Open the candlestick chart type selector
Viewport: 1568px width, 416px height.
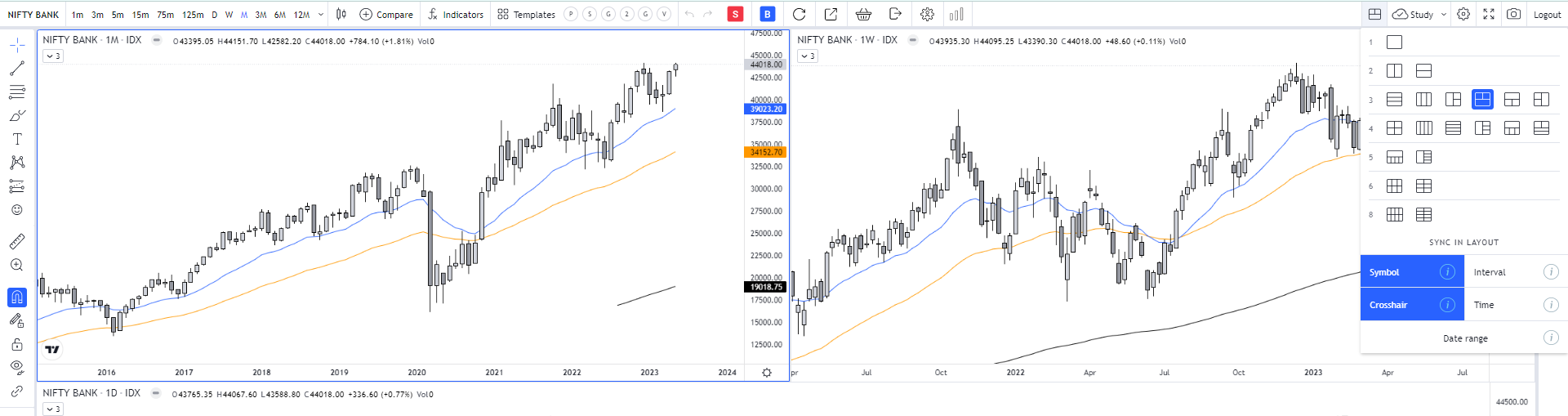341,14
